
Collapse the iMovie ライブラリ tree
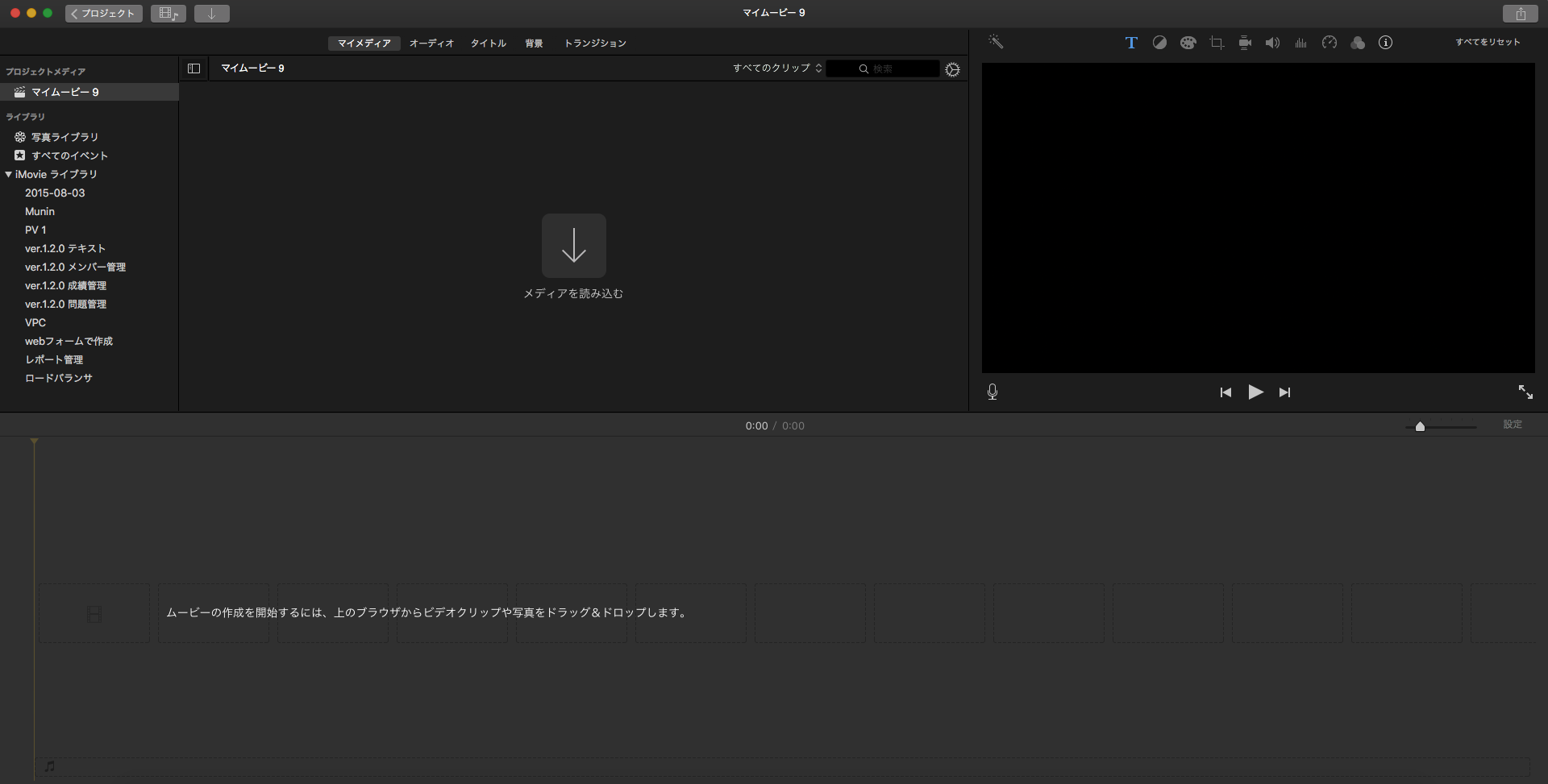pyautogui.click(x=9, y=174)
